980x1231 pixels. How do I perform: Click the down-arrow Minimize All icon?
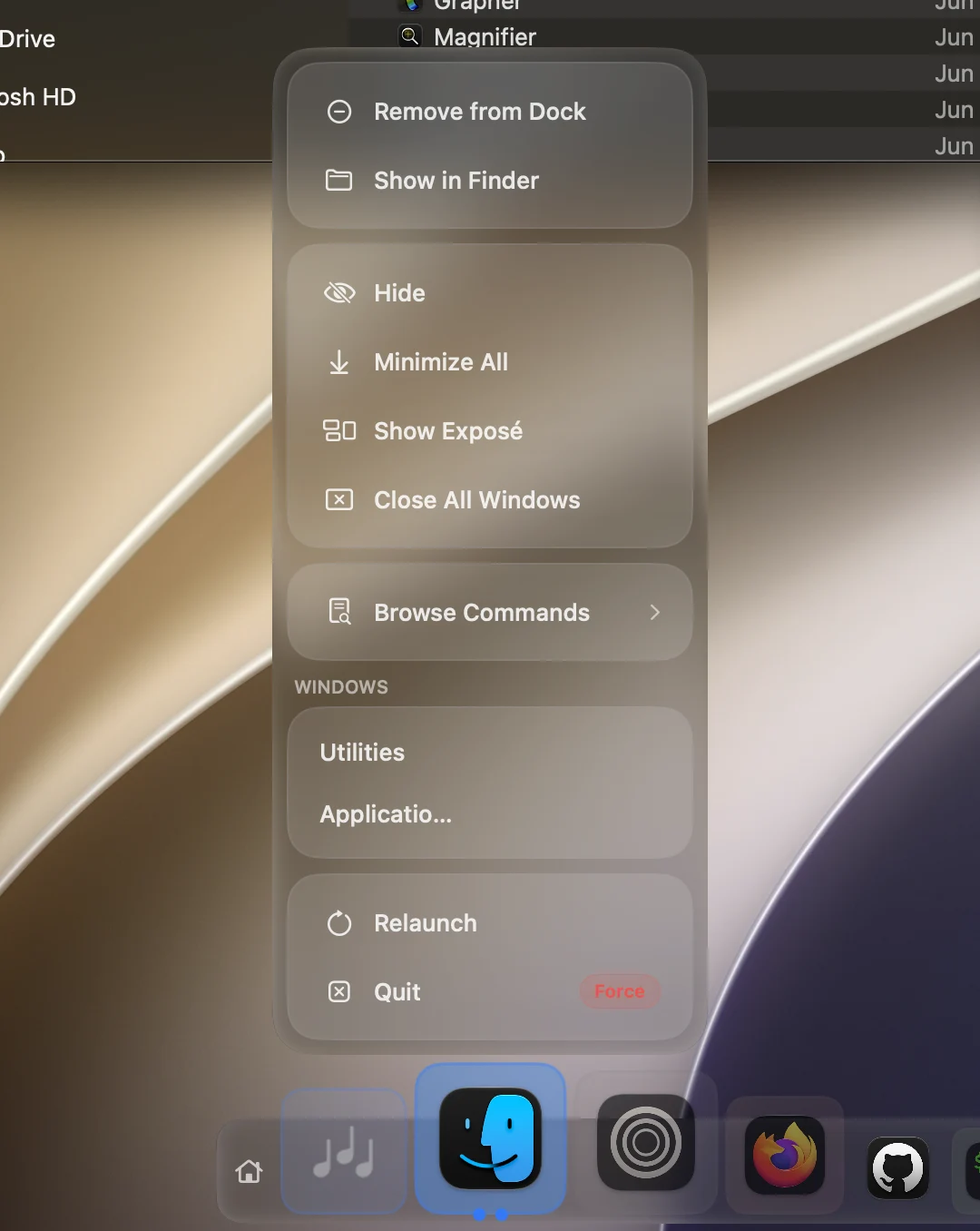click(339, 362)
